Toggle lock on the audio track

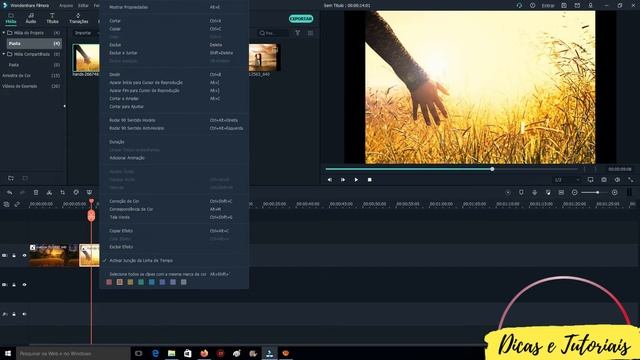[14, 314]
